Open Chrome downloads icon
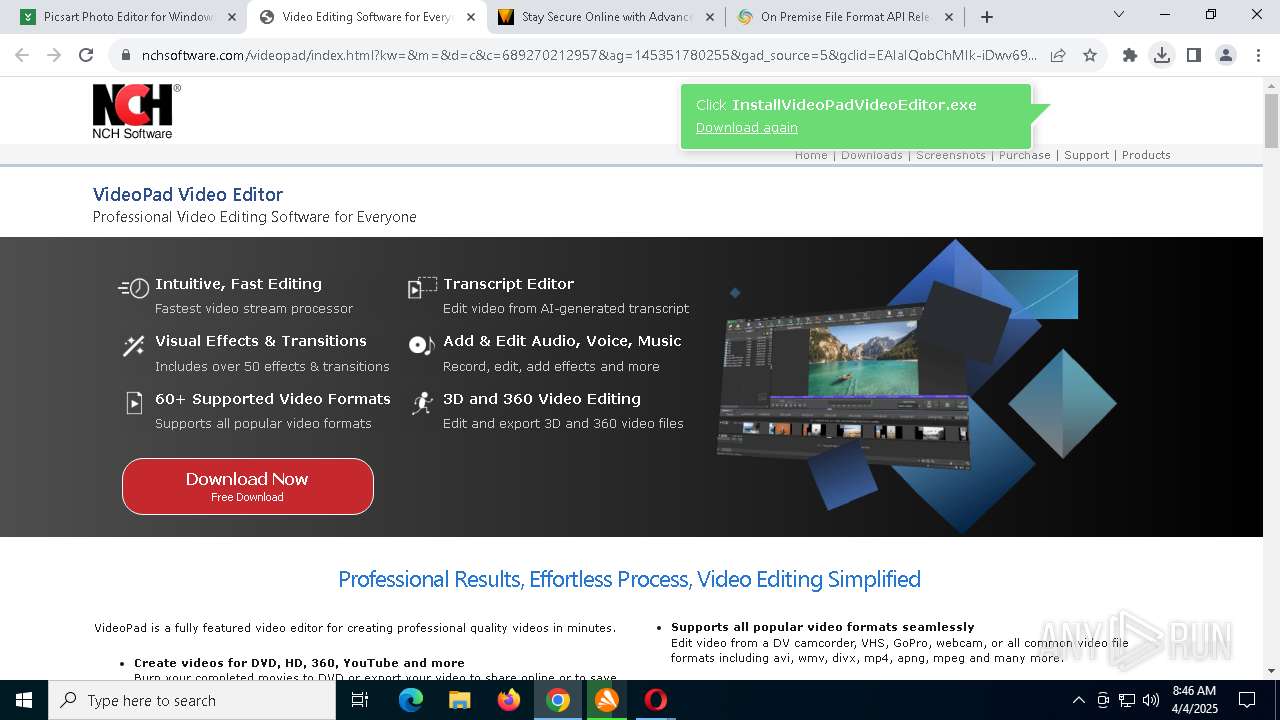The height and width of the screenshot is (720, 1280). pyautogui.click(x=1162, y=55)
